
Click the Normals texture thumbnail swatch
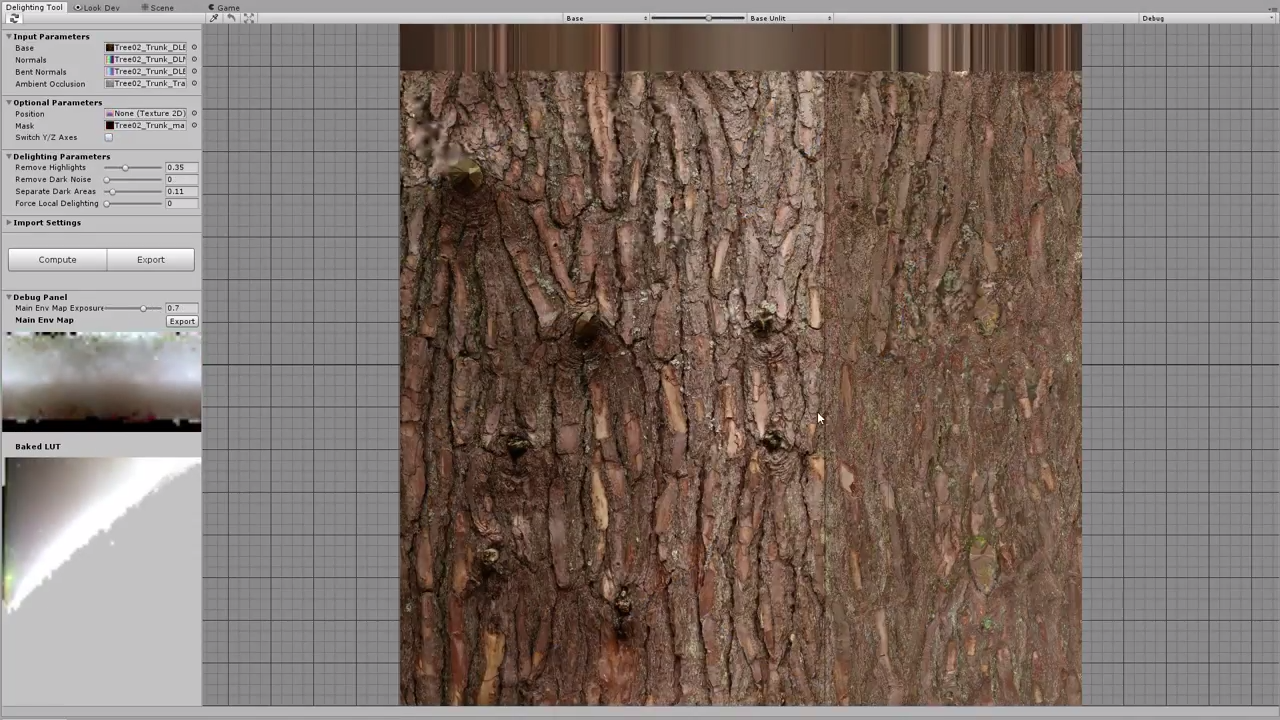tap(110, 59)
